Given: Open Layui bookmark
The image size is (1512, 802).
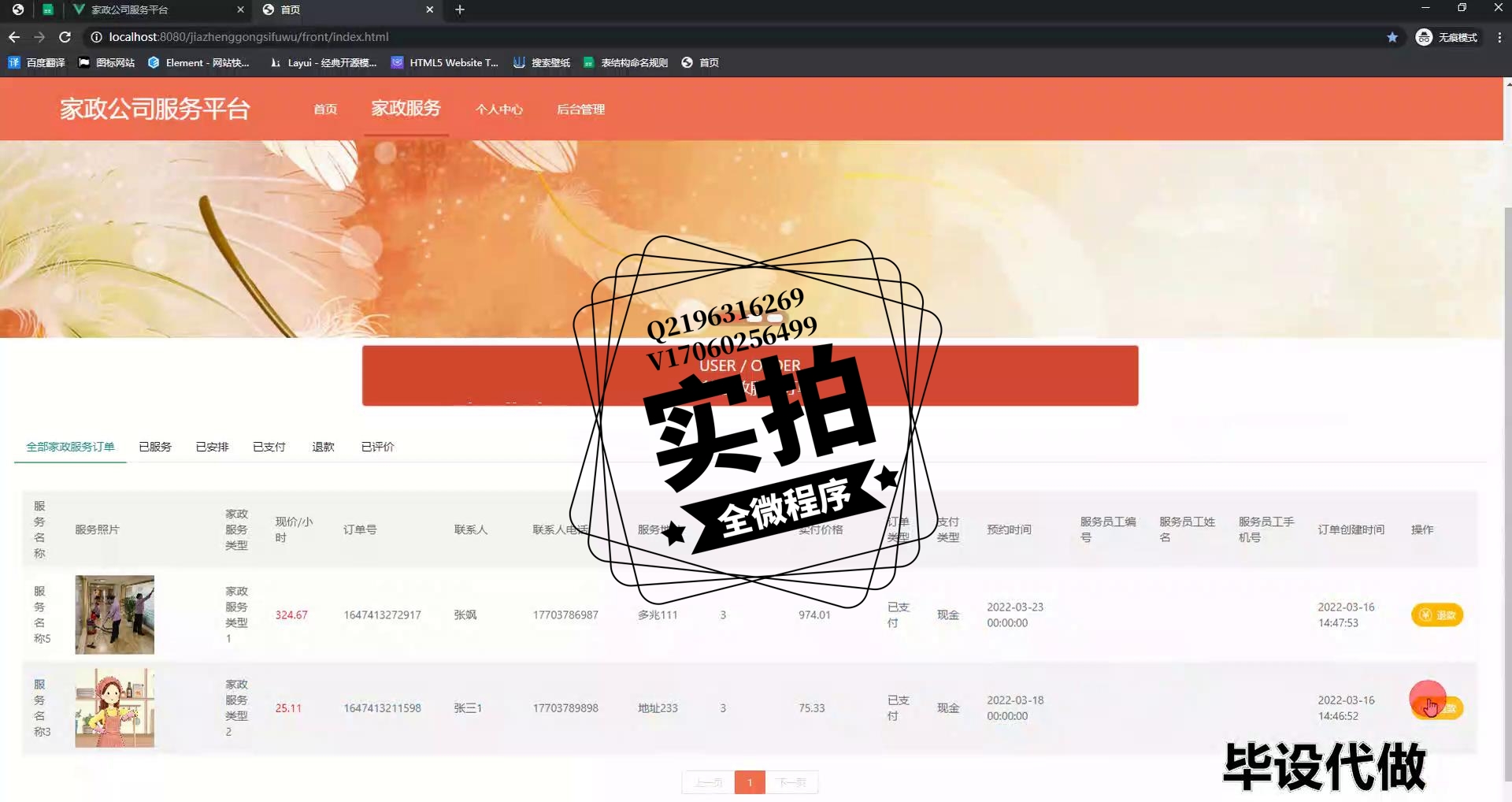Looking at the screenshot, I should 323,62.
